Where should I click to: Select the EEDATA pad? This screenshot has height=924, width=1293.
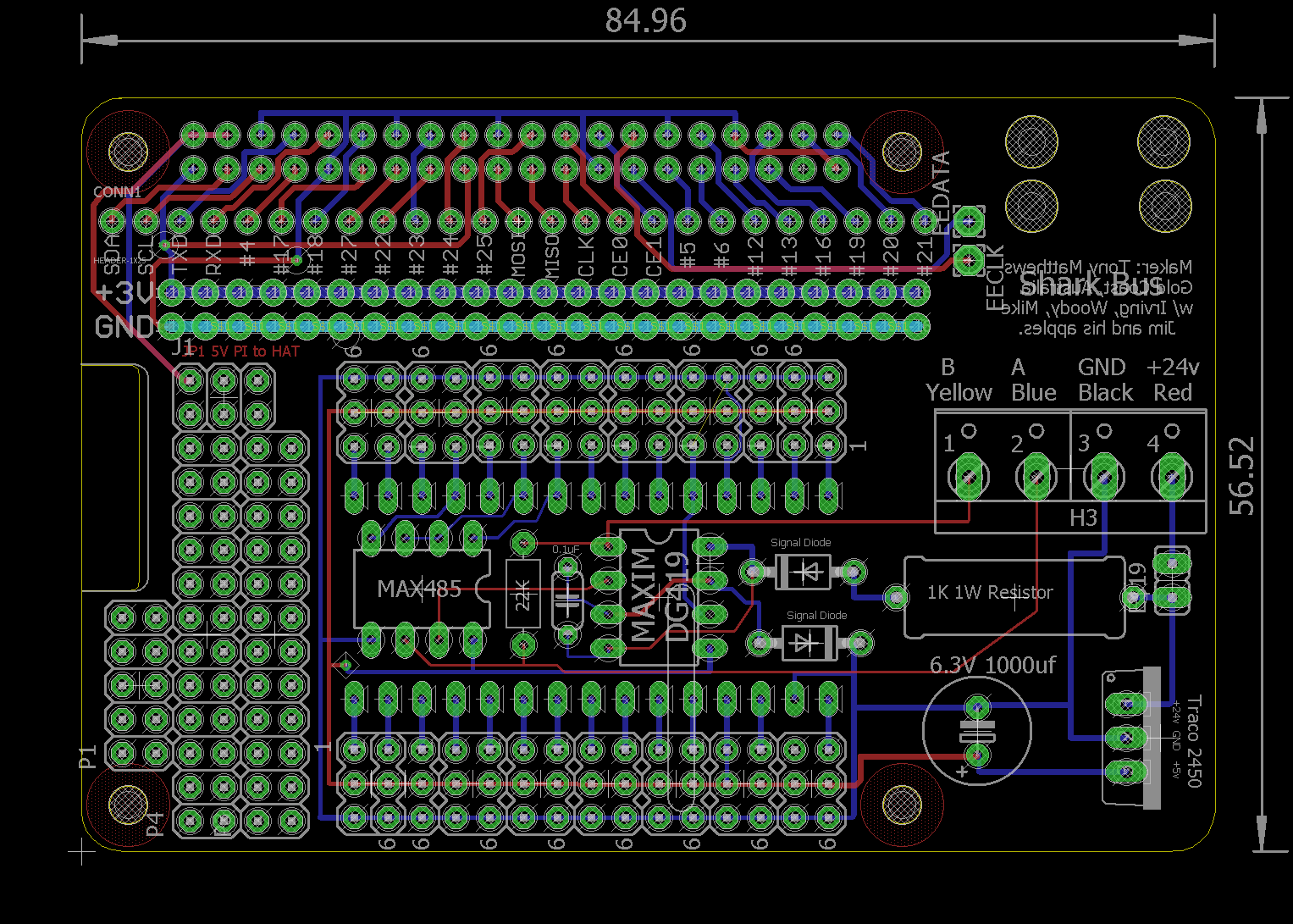[969, 222]
